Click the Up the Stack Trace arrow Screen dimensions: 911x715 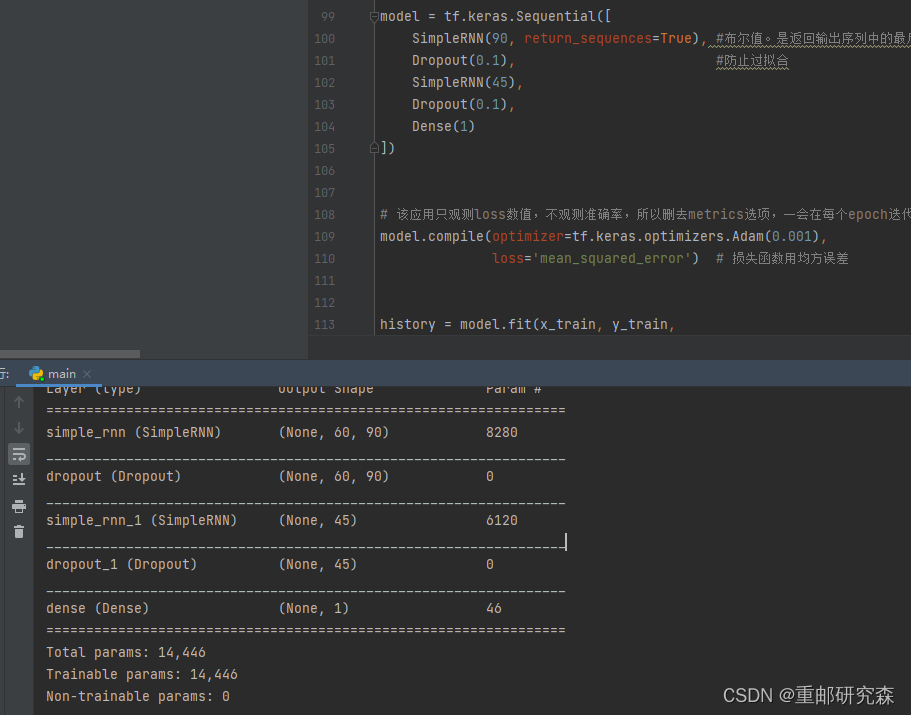tap(18, 402)
